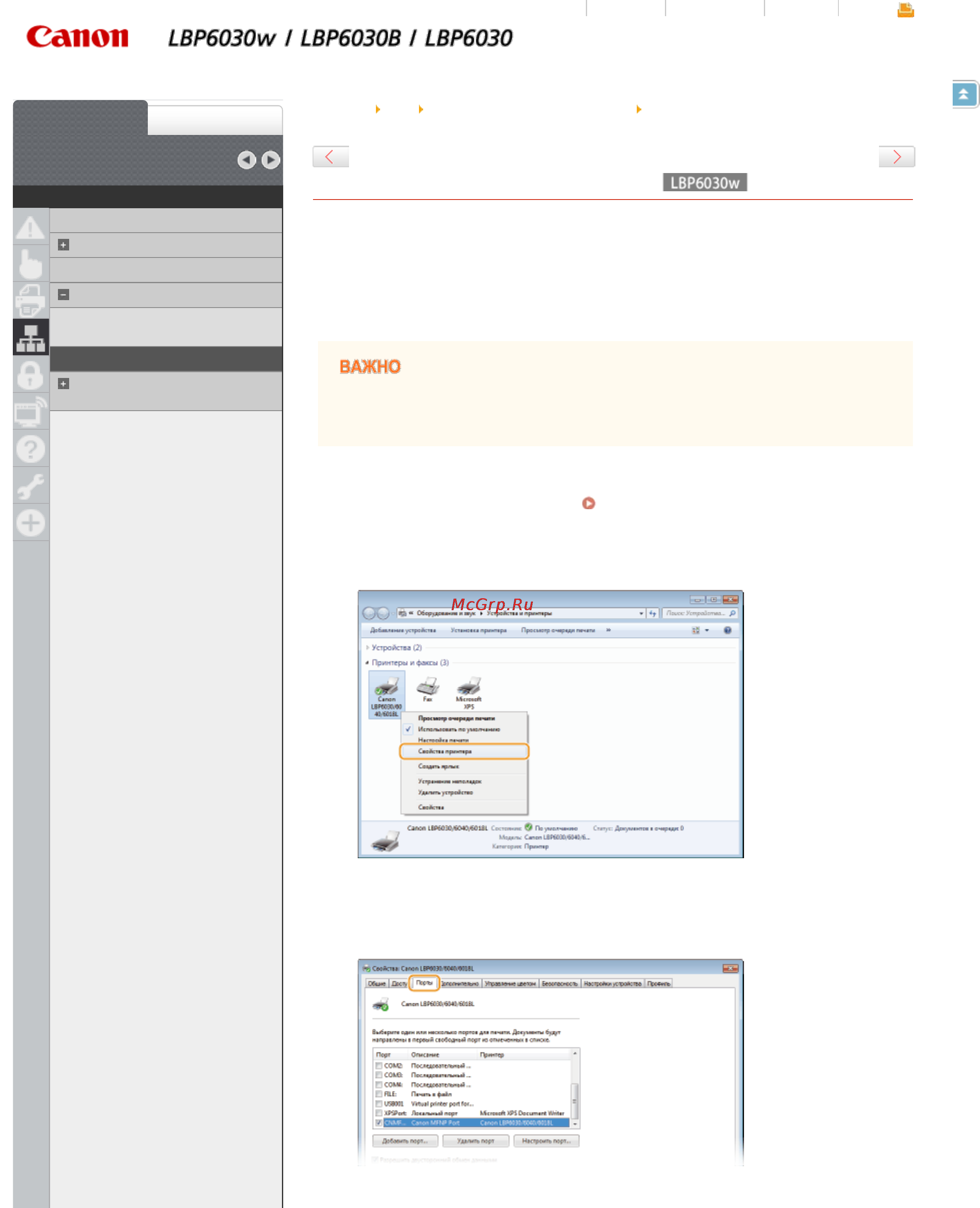Collapse the minus node in sidebar tree

tap(63, 295)
